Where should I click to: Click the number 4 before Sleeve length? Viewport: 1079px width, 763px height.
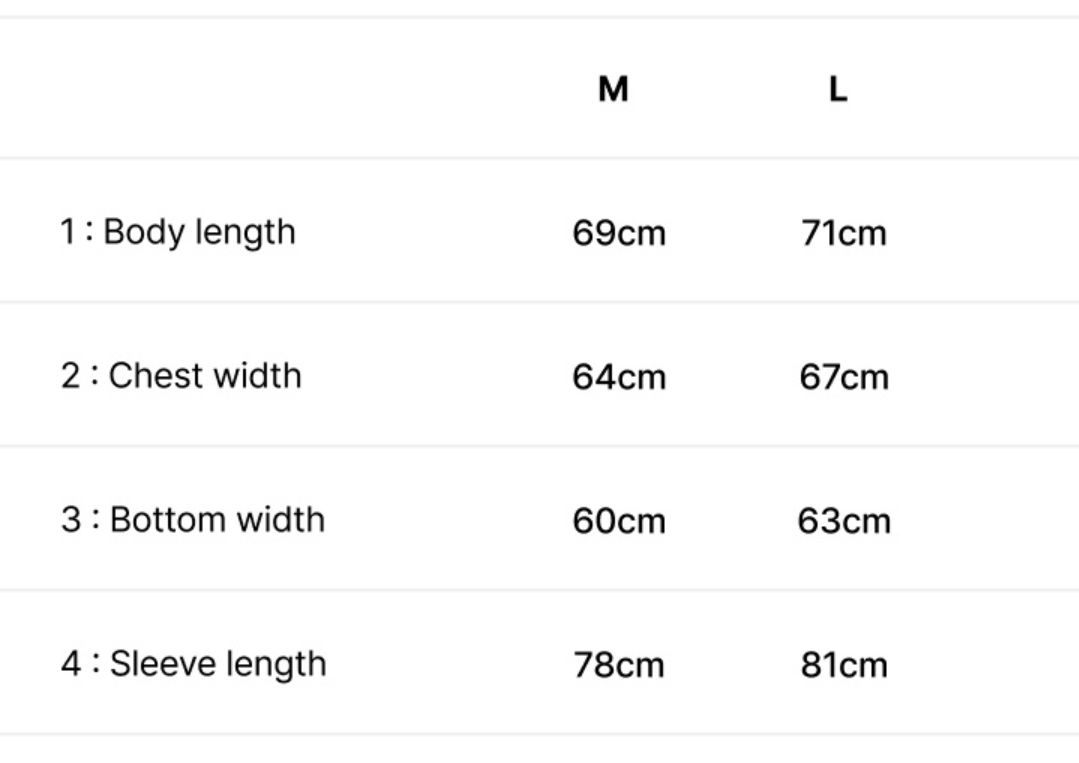pos(70,664)
